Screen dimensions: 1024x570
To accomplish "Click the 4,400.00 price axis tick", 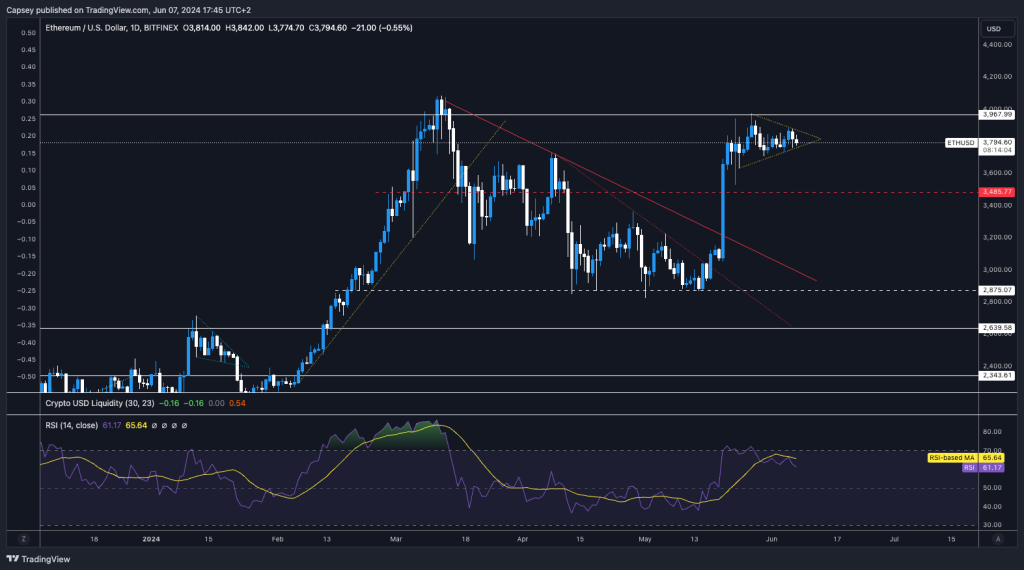I will pyautogui.click(x=997, y=44).
